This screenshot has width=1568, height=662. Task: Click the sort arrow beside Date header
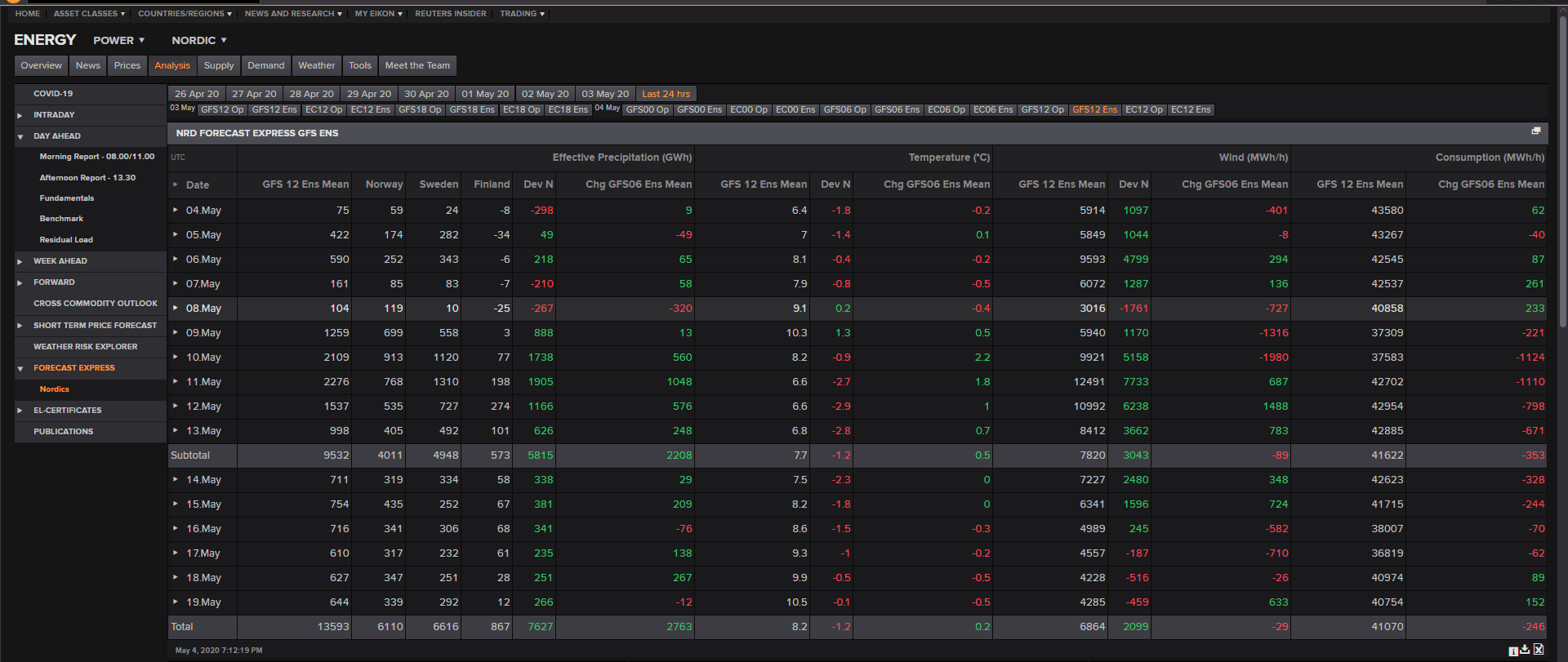[175, 185]
